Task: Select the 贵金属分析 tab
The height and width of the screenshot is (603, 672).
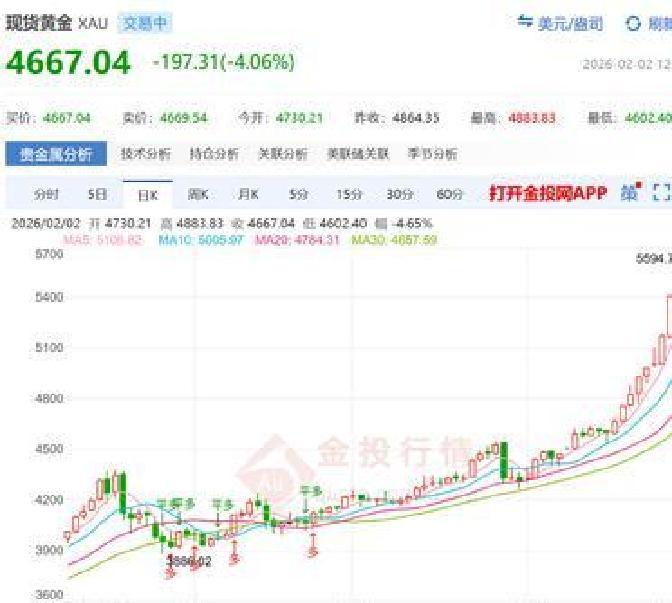Action: pyautogui.click(x=56, y=154)
